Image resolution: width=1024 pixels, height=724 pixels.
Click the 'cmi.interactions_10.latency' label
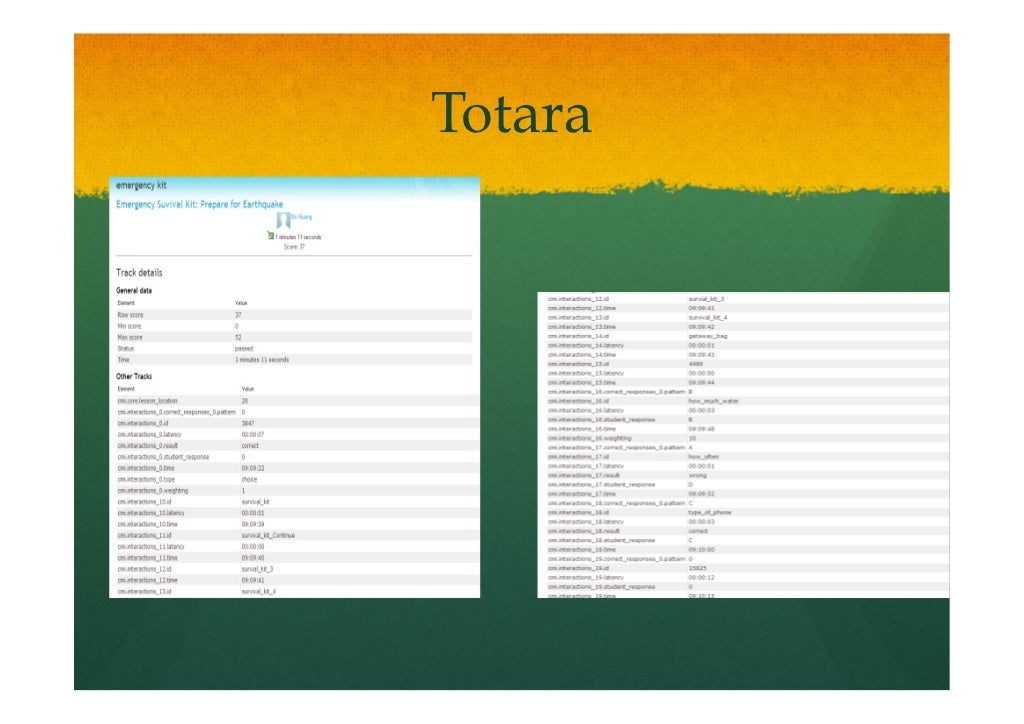tap(151, 513)
